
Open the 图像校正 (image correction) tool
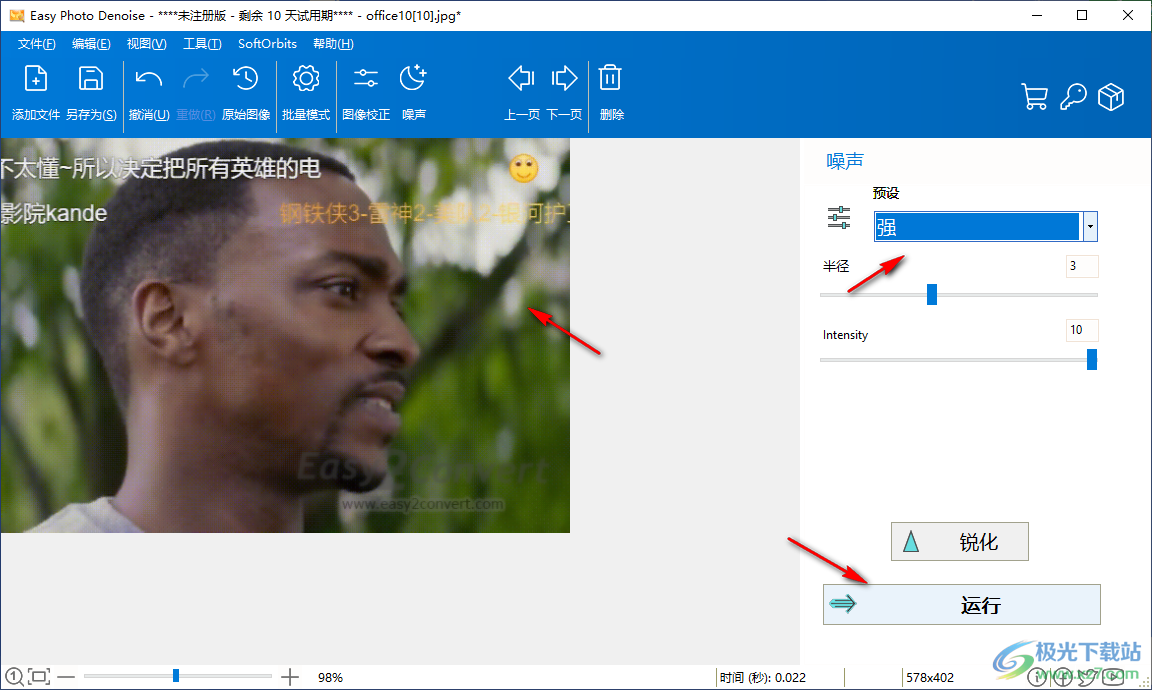[x=366, y=79]
